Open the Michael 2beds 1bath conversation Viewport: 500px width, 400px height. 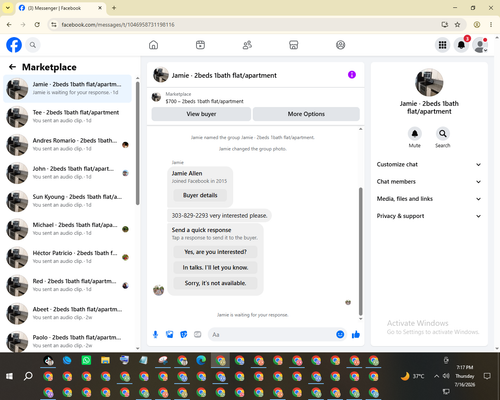(68, 229)
